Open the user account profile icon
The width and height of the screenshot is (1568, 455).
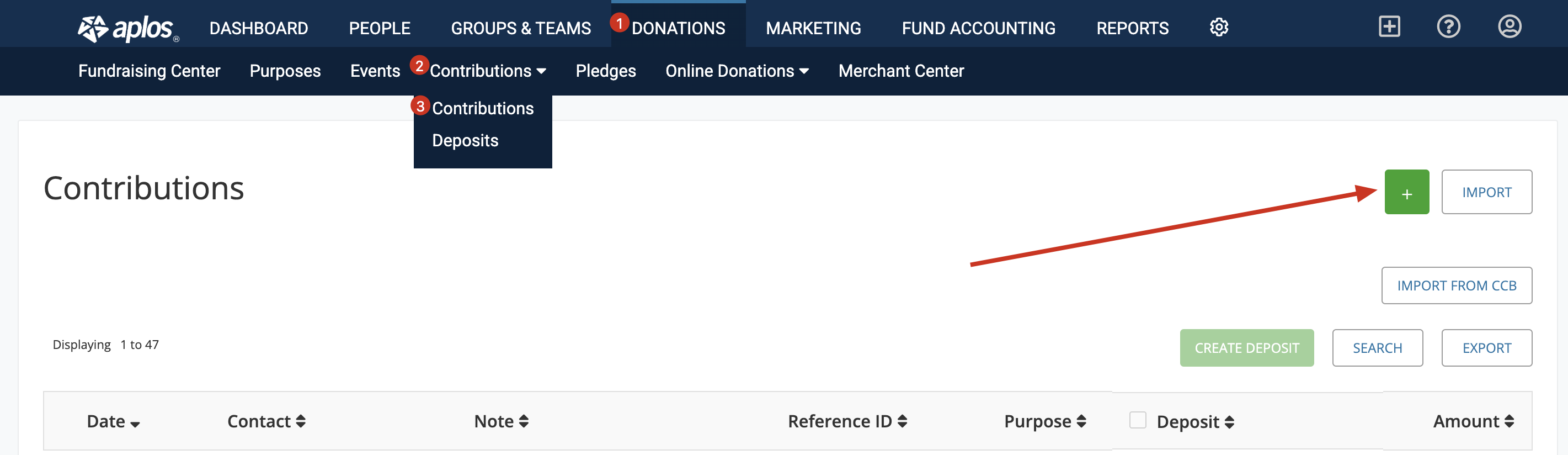click(1509, 27)
